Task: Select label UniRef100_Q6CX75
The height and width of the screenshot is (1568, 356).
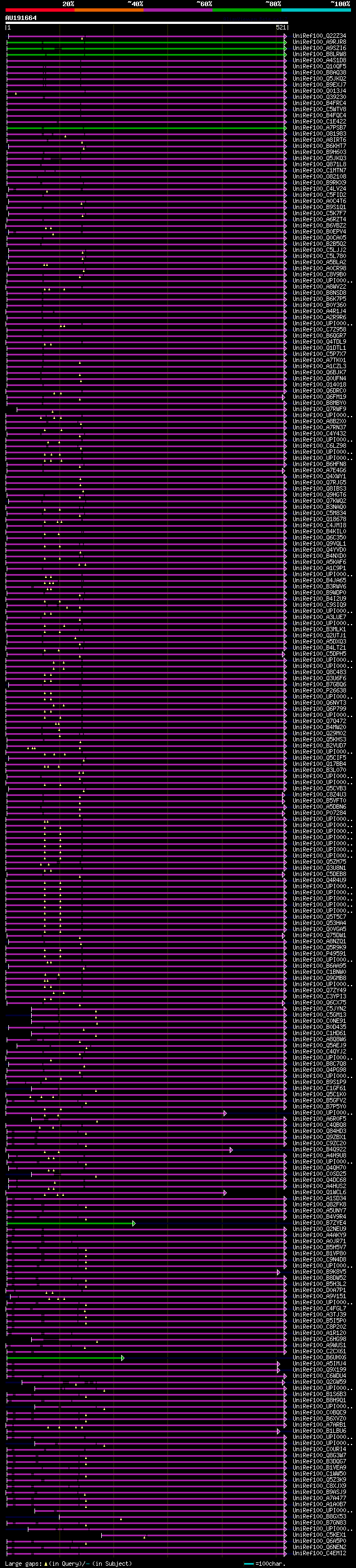Action: click(x=319, y=1002)
